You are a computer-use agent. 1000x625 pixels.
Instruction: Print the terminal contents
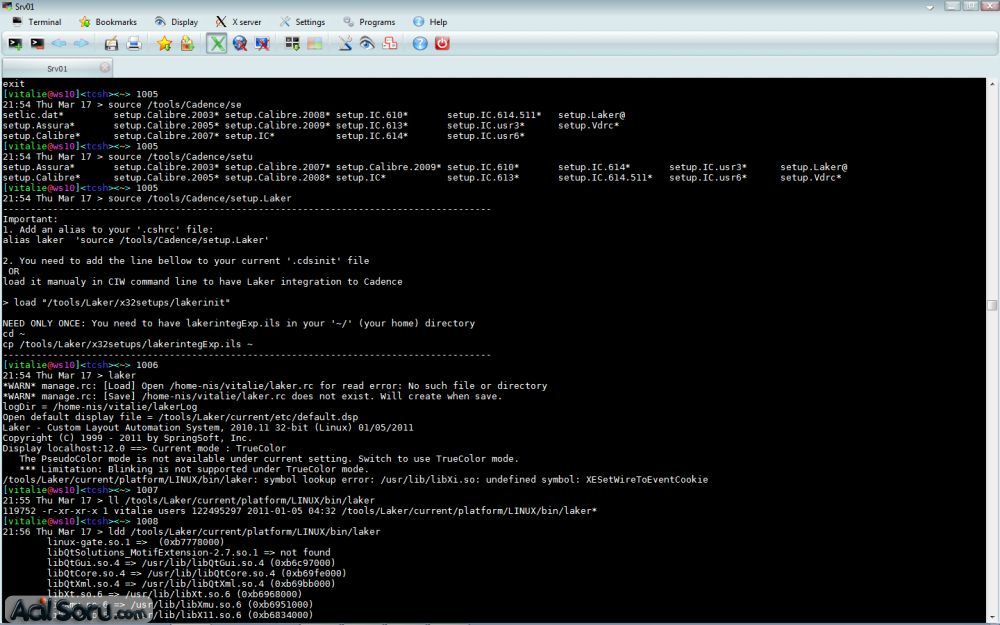click(x=133, y=43)
